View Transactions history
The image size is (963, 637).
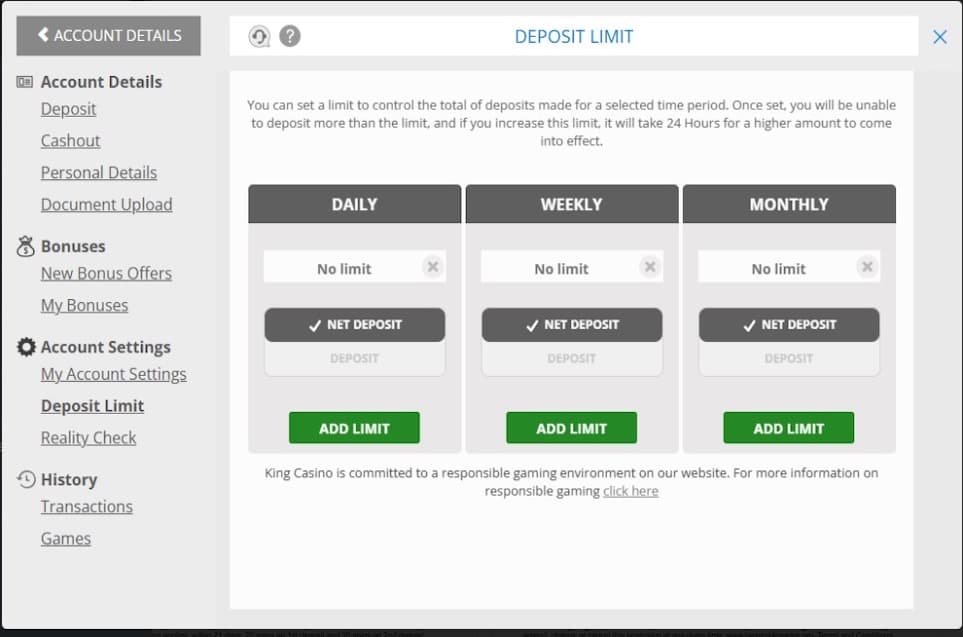click(x=87, y=507)
